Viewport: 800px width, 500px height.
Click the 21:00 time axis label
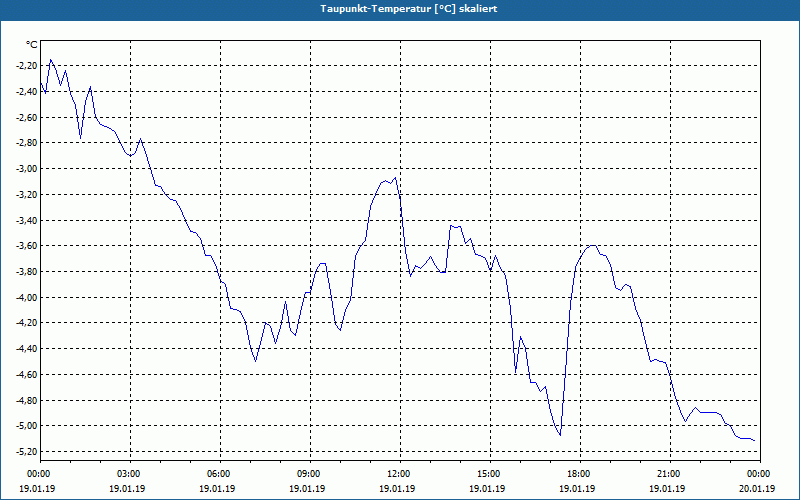pos(670,474)
